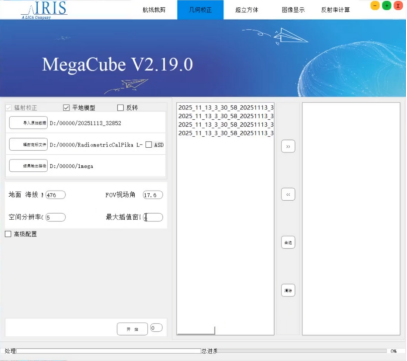Click the IRIS logo
The image size is (407, 361).
tap(44, 10)
